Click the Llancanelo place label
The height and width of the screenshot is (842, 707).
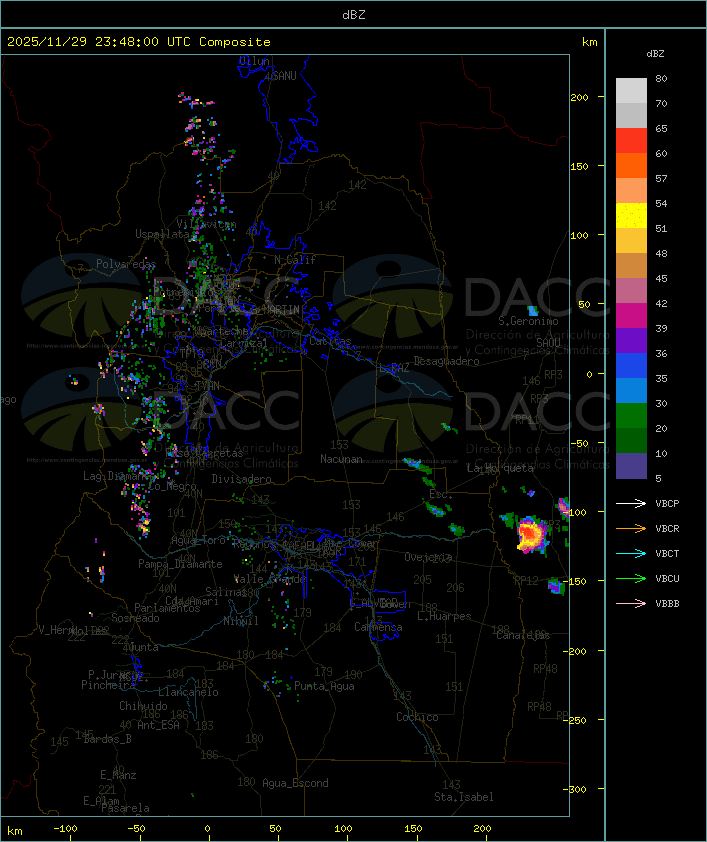point(188,692)
